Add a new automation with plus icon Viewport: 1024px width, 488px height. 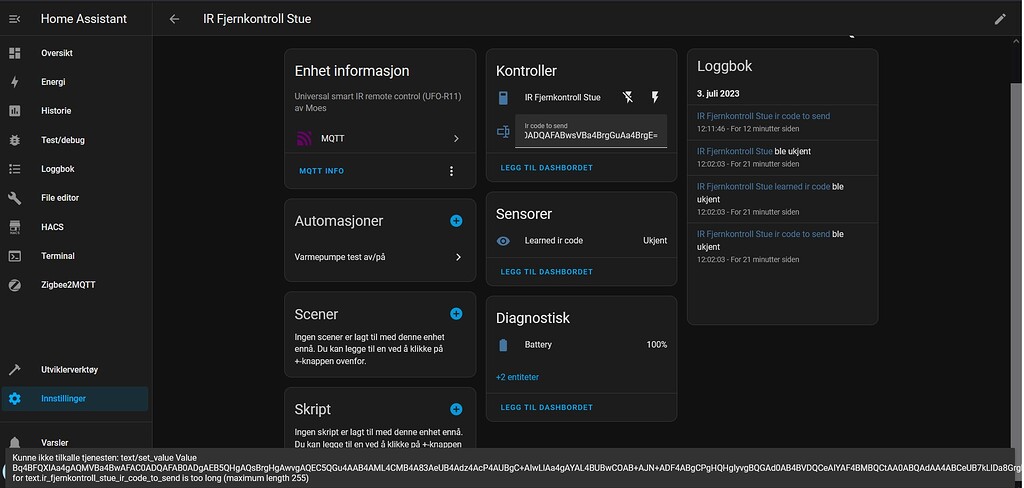pyautogui.click(x=456, y=220)
